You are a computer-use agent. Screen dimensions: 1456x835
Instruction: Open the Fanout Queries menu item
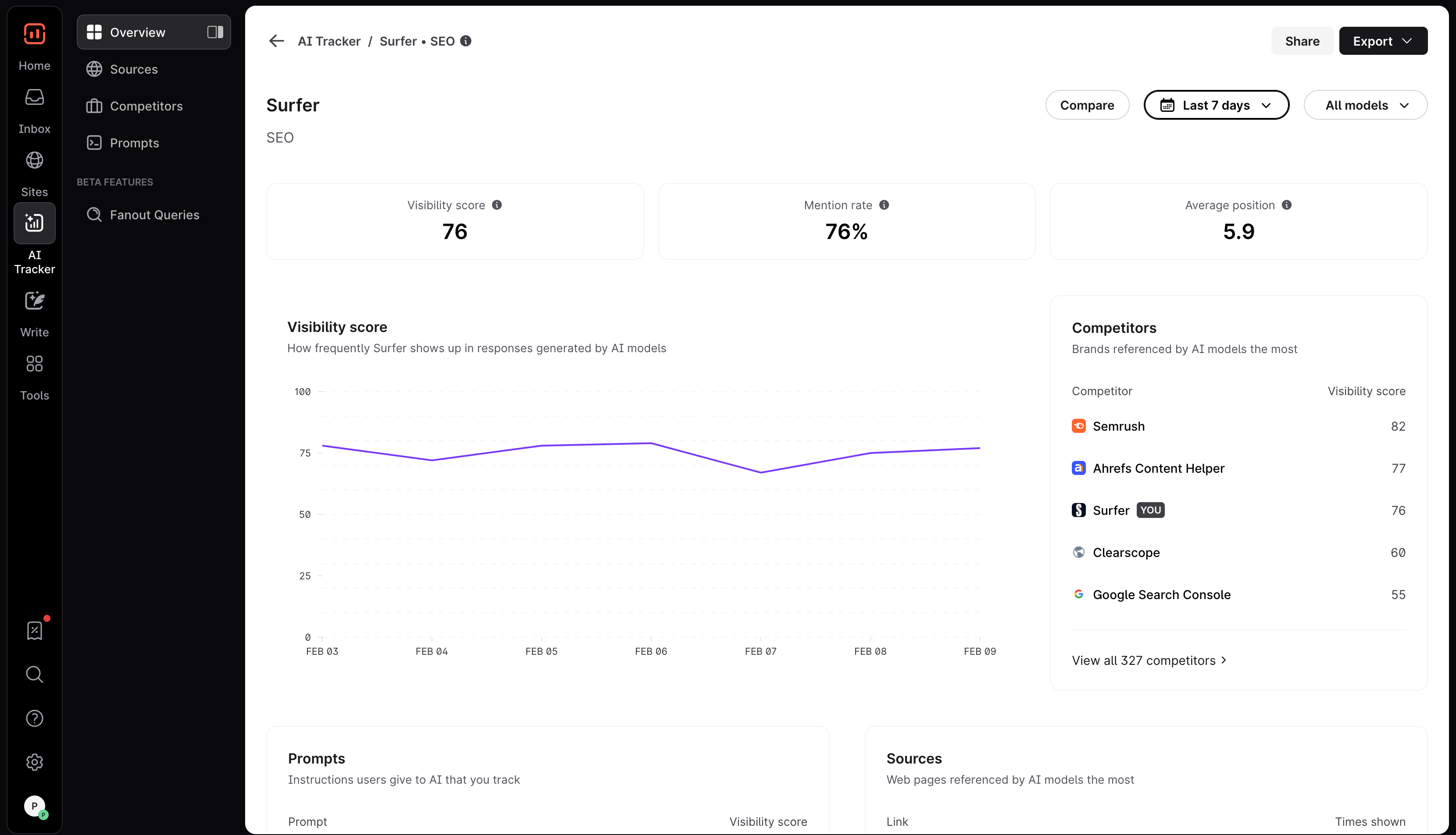click(153, 214)
